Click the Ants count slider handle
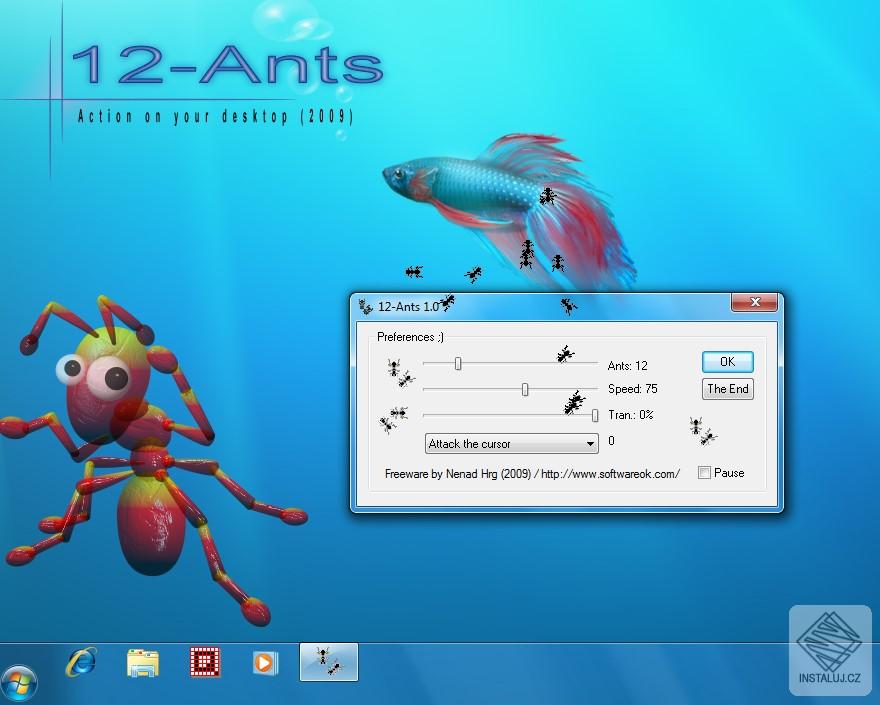 click(x=456, y=364)
